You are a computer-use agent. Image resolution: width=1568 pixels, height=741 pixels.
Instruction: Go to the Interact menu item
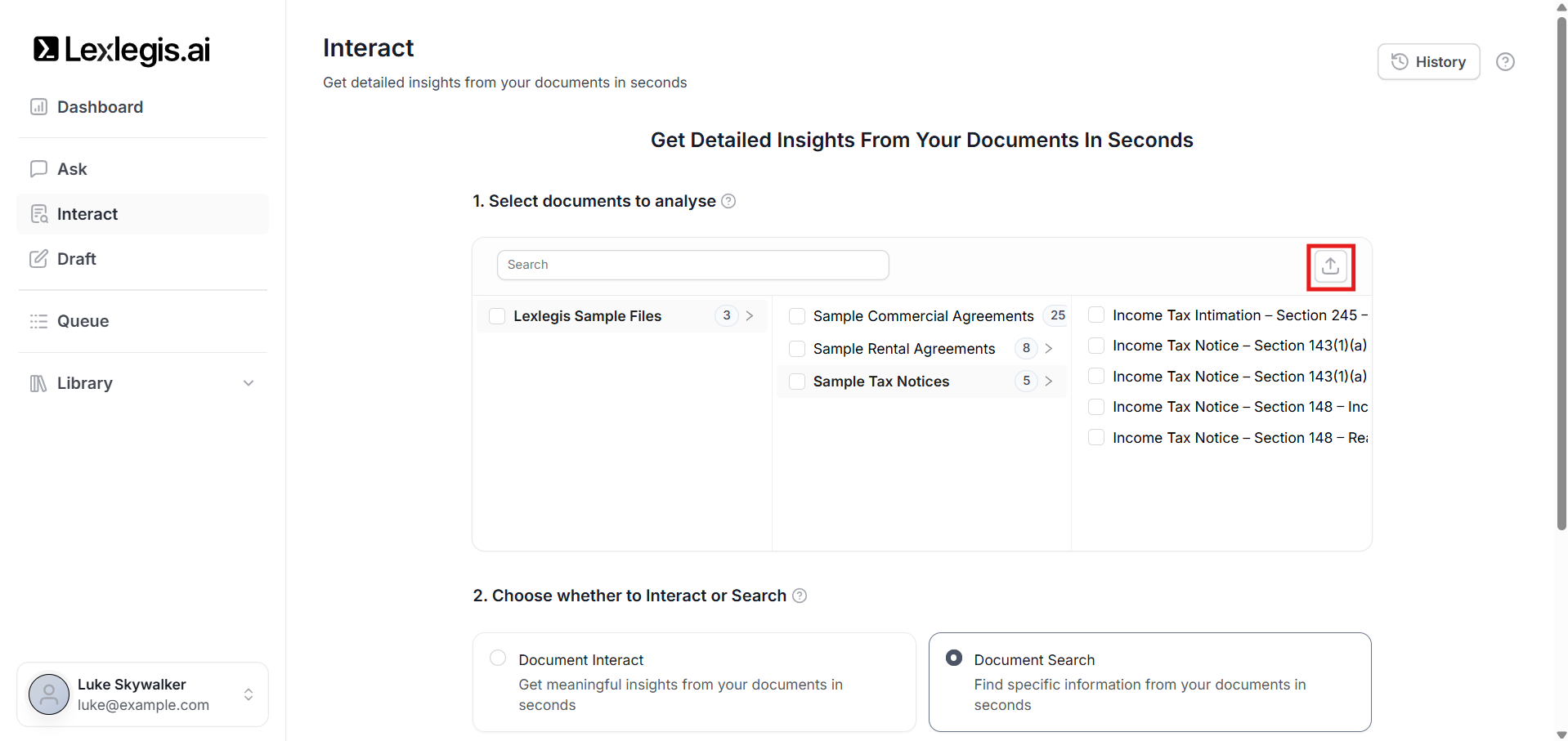tap(87, 214)
